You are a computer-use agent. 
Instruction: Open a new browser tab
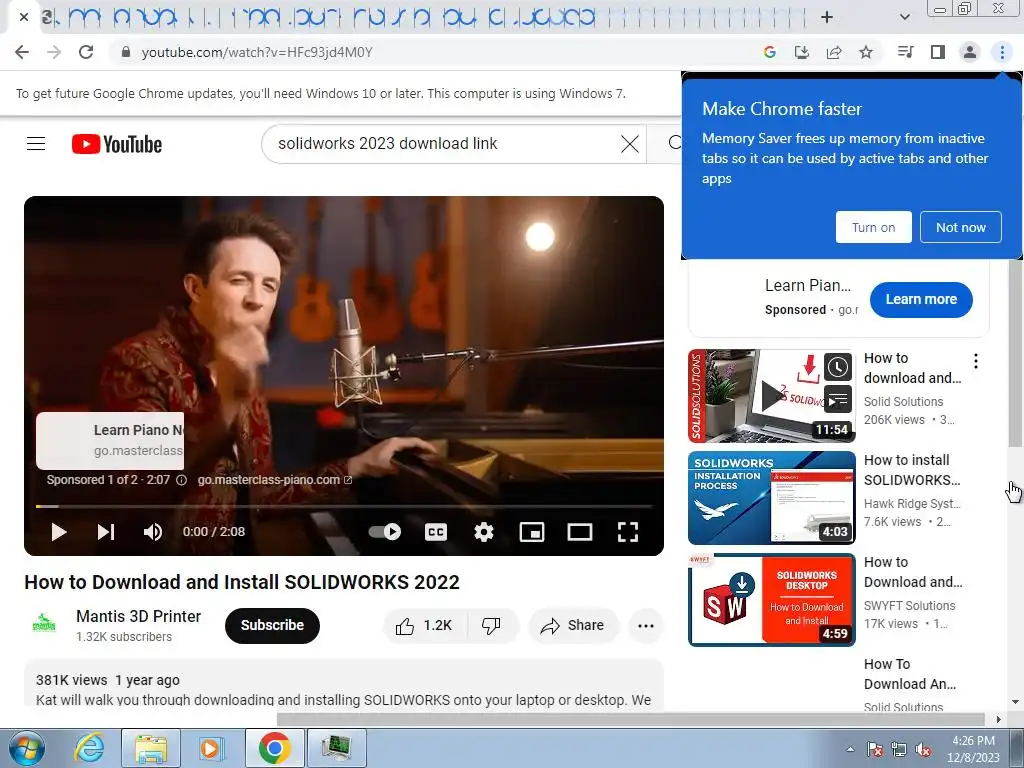(x=827, y=17)
